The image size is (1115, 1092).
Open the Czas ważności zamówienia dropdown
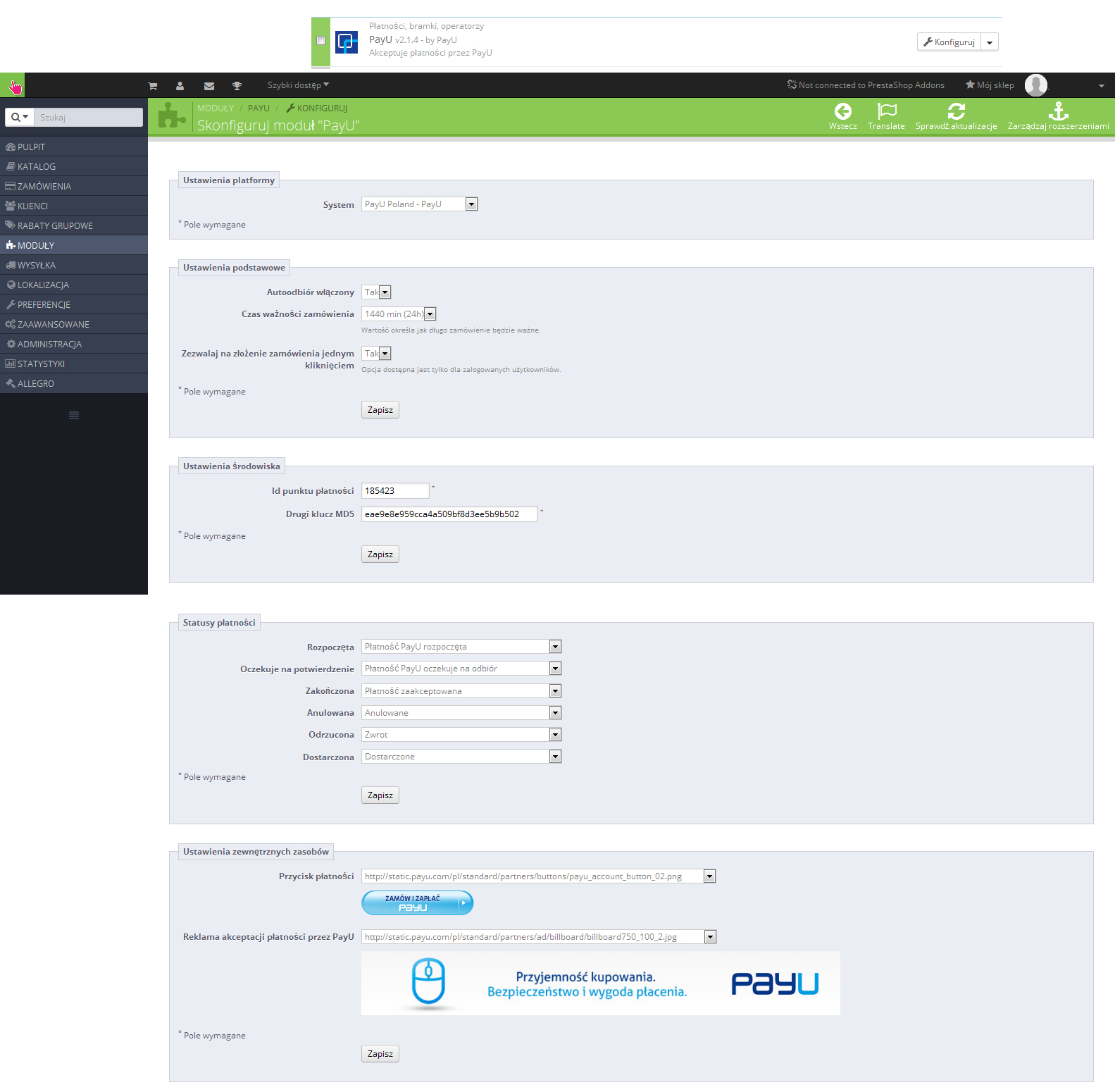(399, 314)
